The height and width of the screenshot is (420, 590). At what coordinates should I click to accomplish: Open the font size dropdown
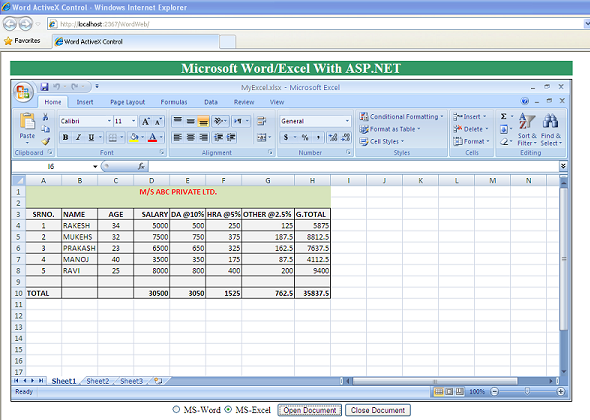(x=133, y=121)
